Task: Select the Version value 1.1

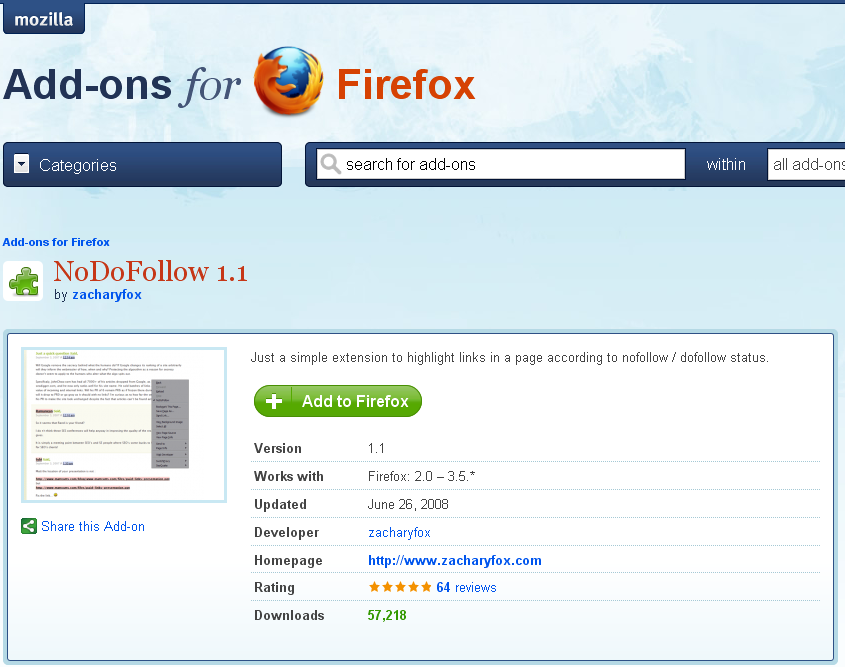Action: (376, 448)
